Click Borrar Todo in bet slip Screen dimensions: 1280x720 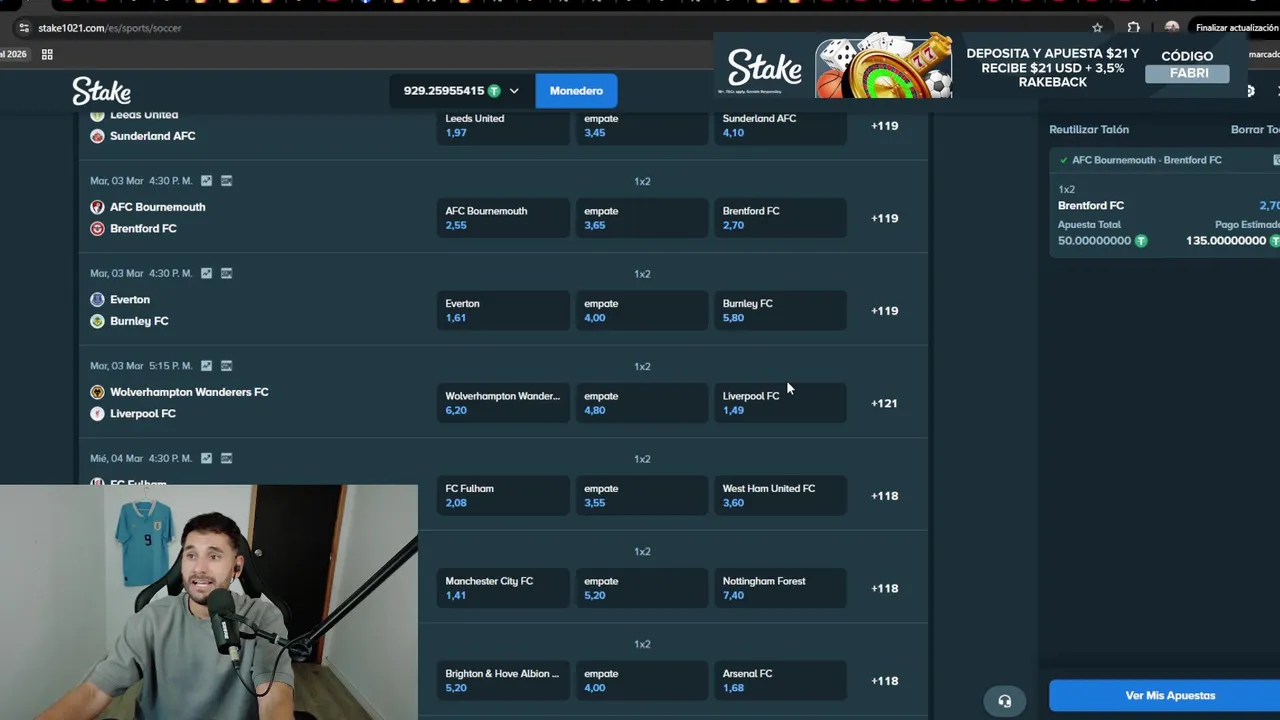[x=1255, y=129]
